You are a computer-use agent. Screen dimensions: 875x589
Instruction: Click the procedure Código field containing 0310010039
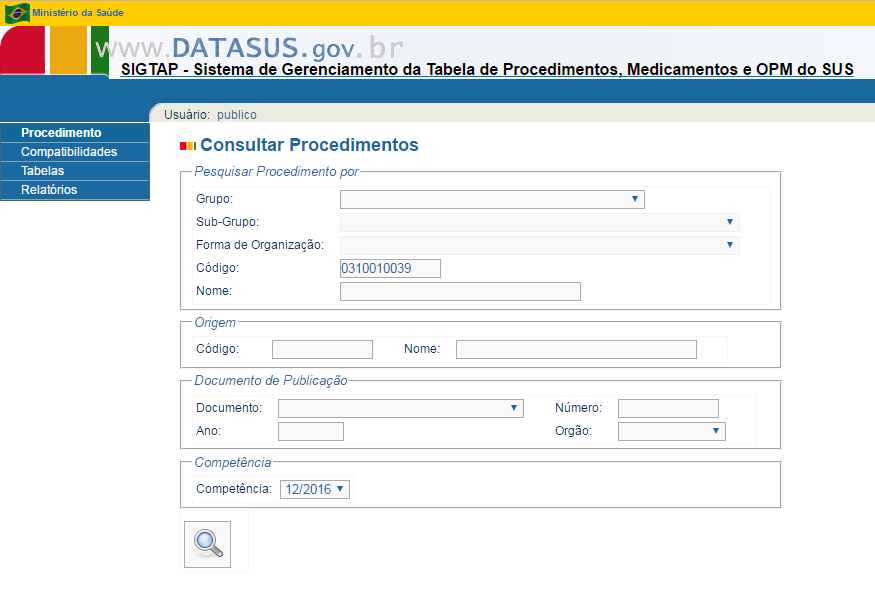coord(390,268)
